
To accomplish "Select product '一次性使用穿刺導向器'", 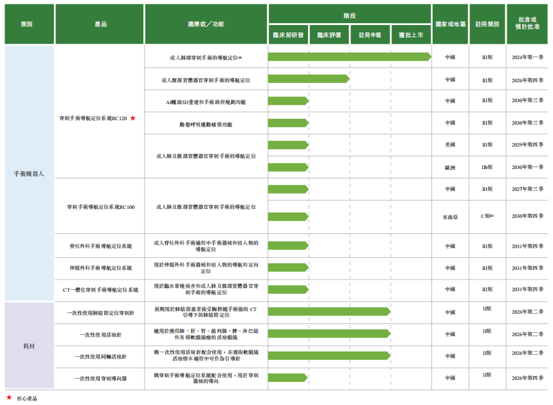I will coord(101,378).
